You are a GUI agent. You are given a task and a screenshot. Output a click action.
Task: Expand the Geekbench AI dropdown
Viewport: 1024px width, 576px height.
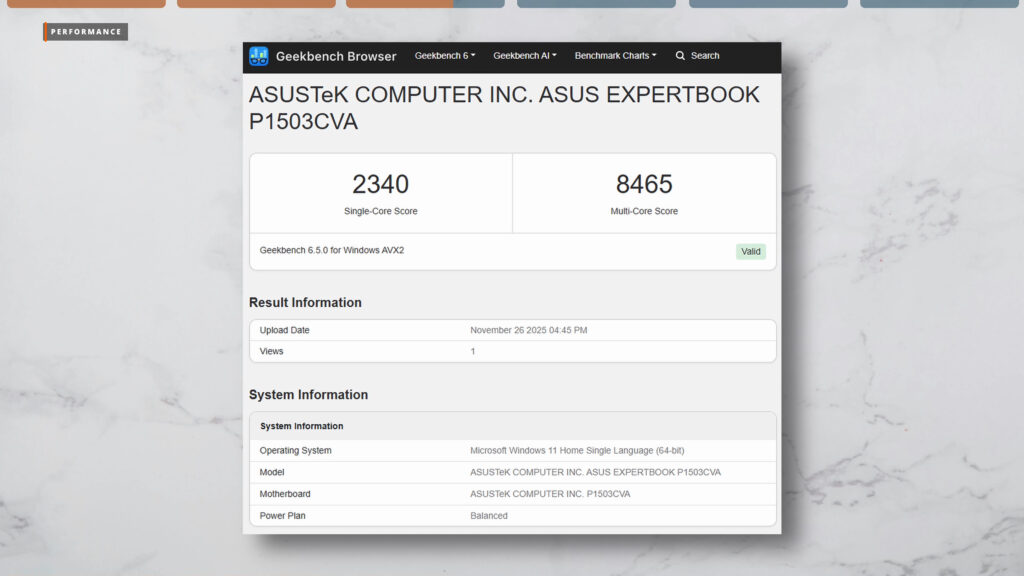[x=525, y=56]
